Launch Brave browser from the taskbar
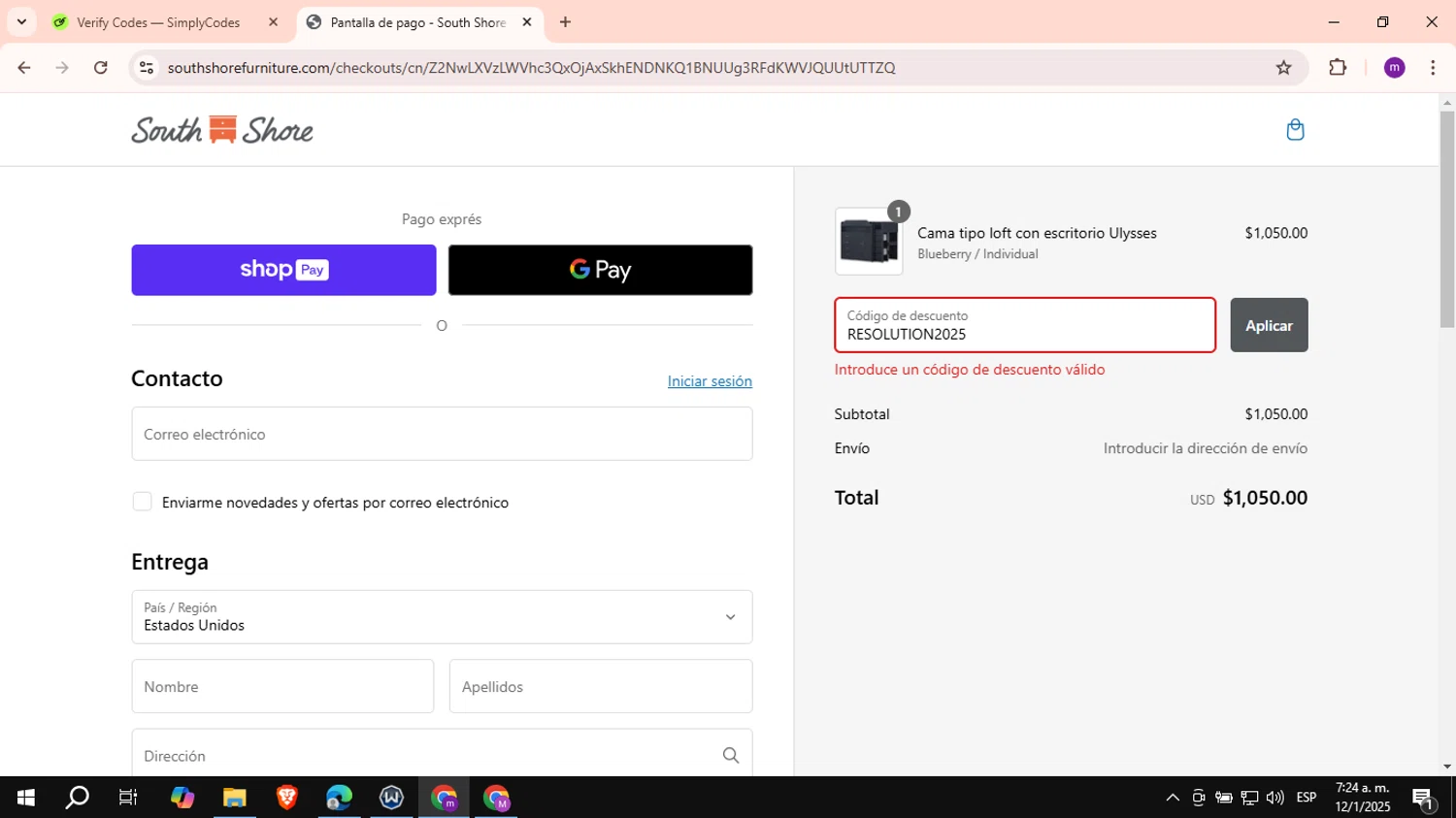 [286, 798]
